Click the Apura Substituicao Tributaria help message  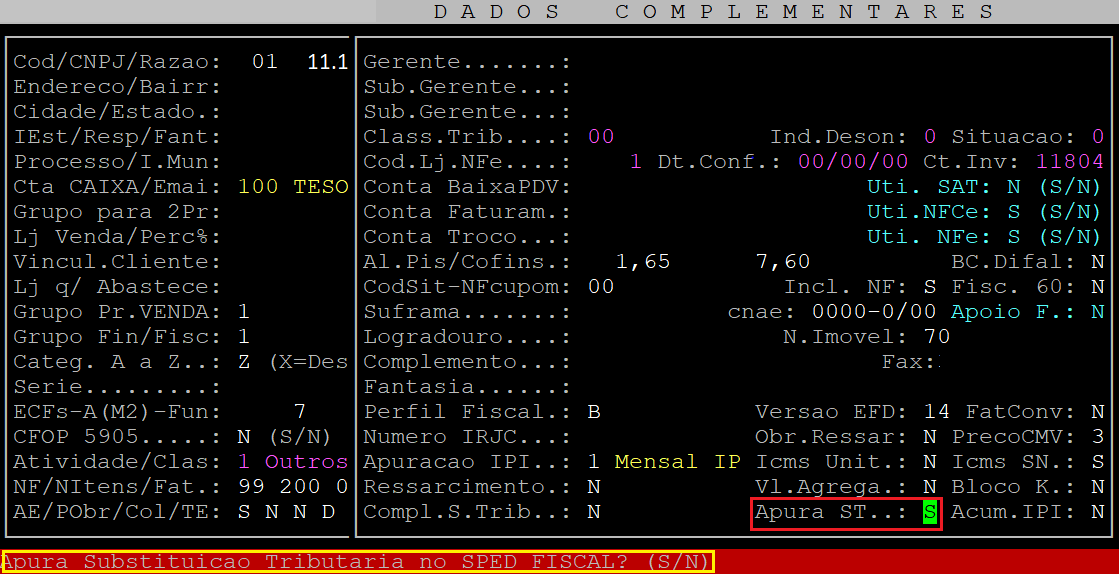pyautogui.click(x=358, y=562)
